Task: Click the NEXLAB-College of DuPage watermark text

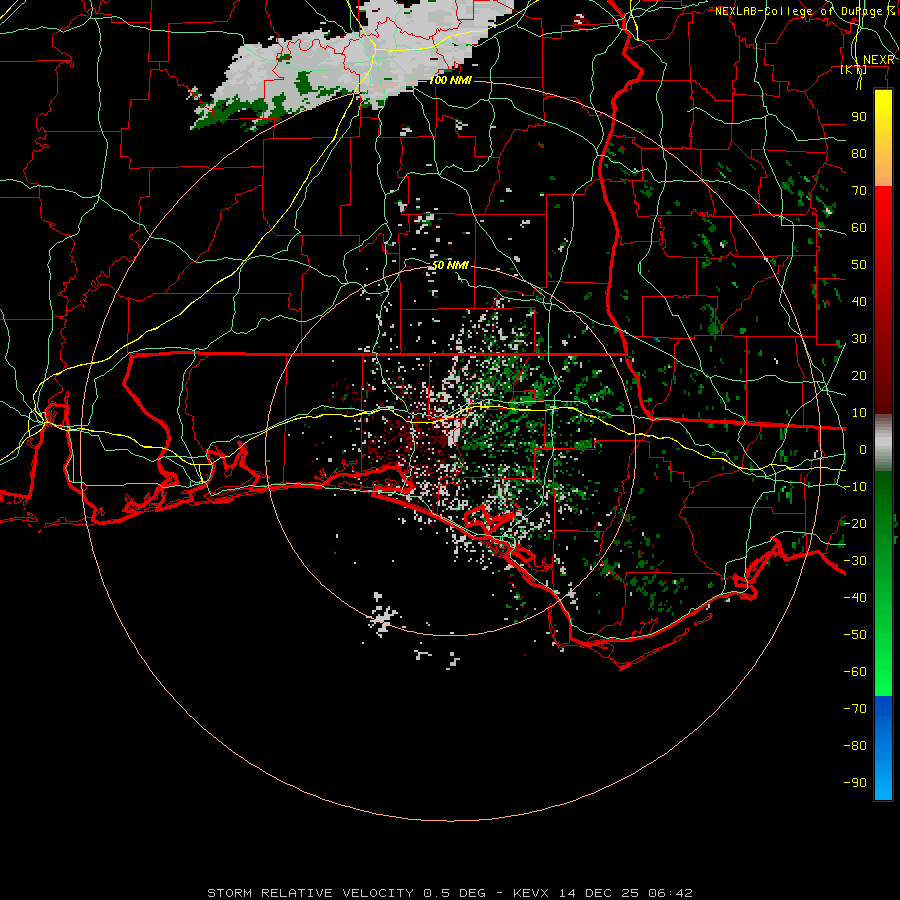Action: click(804, 11)
